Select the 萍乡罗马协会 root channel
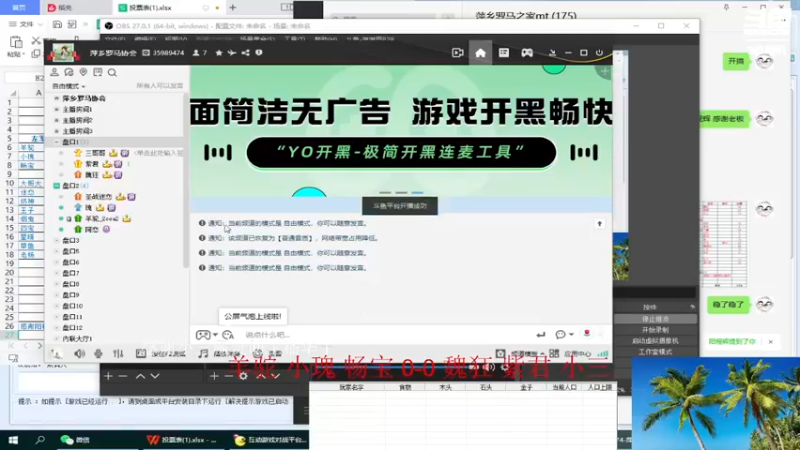This screenshot has width=800, height=450. coord(84,98)
